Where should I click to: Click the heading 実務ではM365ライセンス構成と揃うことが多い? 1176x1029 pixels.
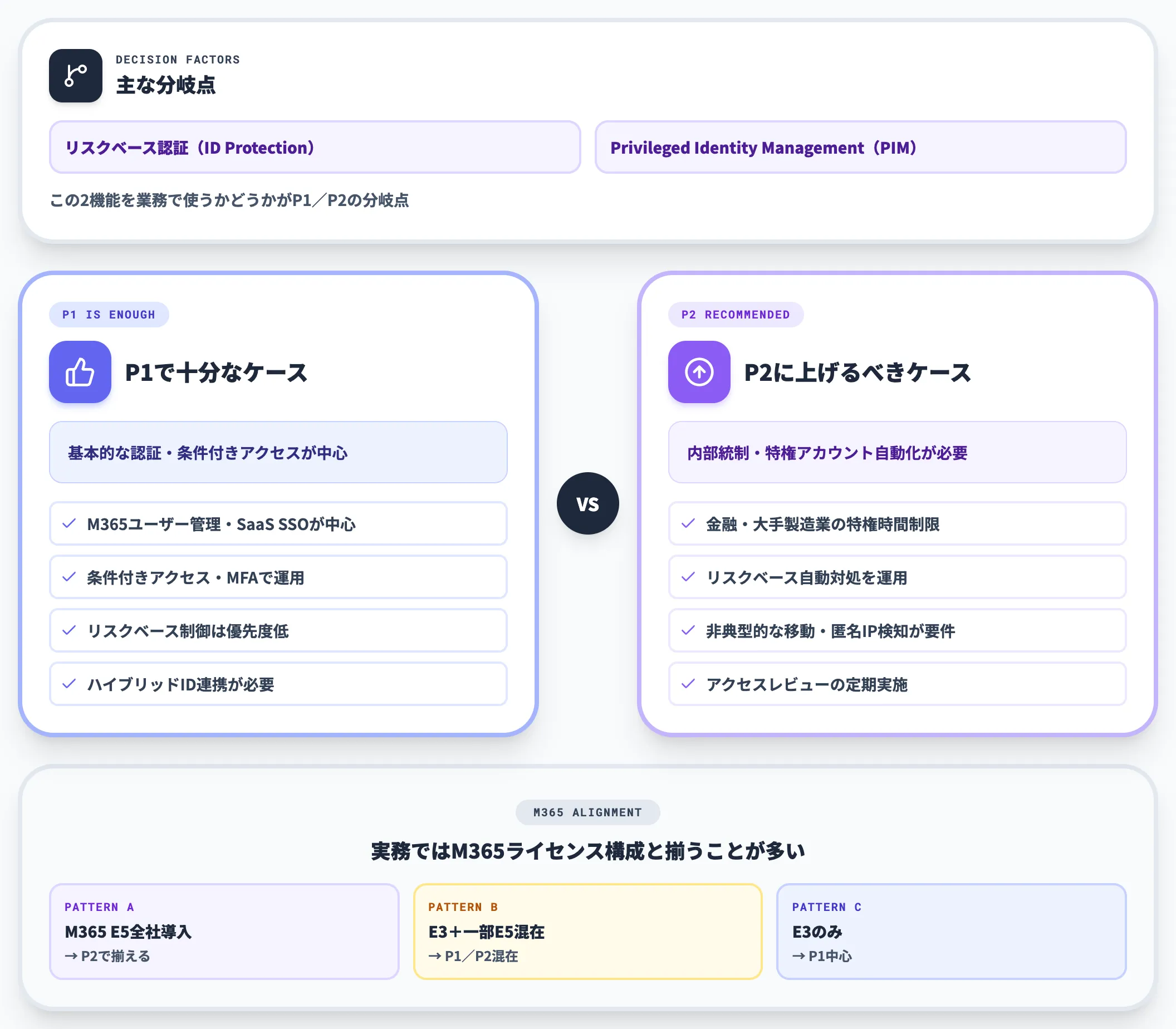pyautogui.click(x=587, y=851)
